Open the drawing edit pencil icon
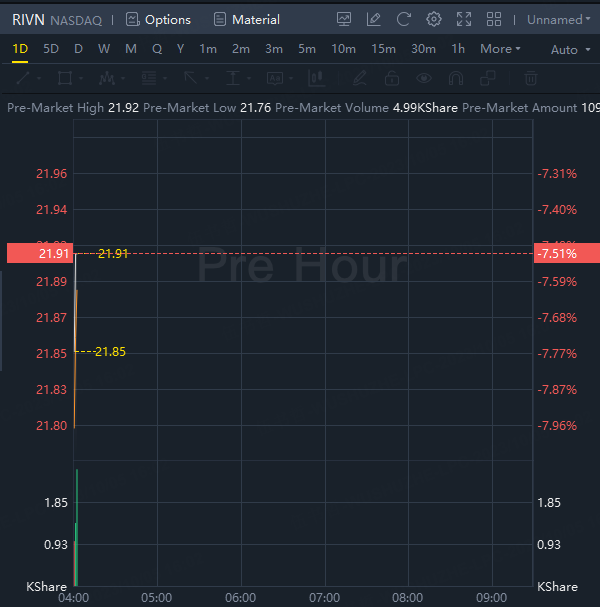The width and height of the screenshot is (600, 607). click(374, 19)
